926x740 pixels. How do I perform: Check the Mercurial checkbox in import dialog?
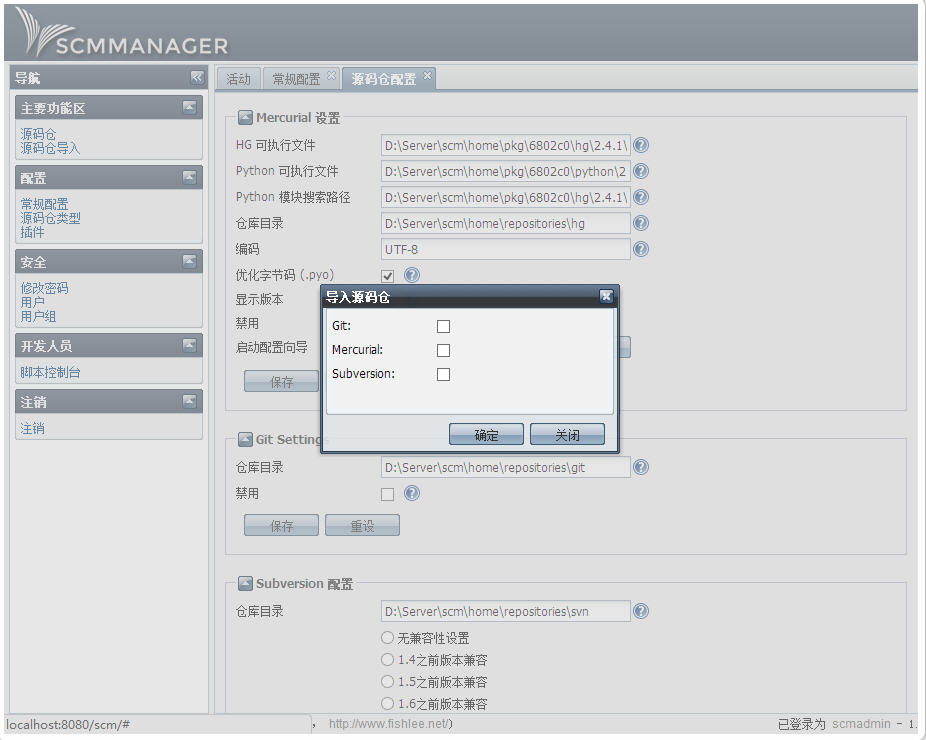click(444, 350)
